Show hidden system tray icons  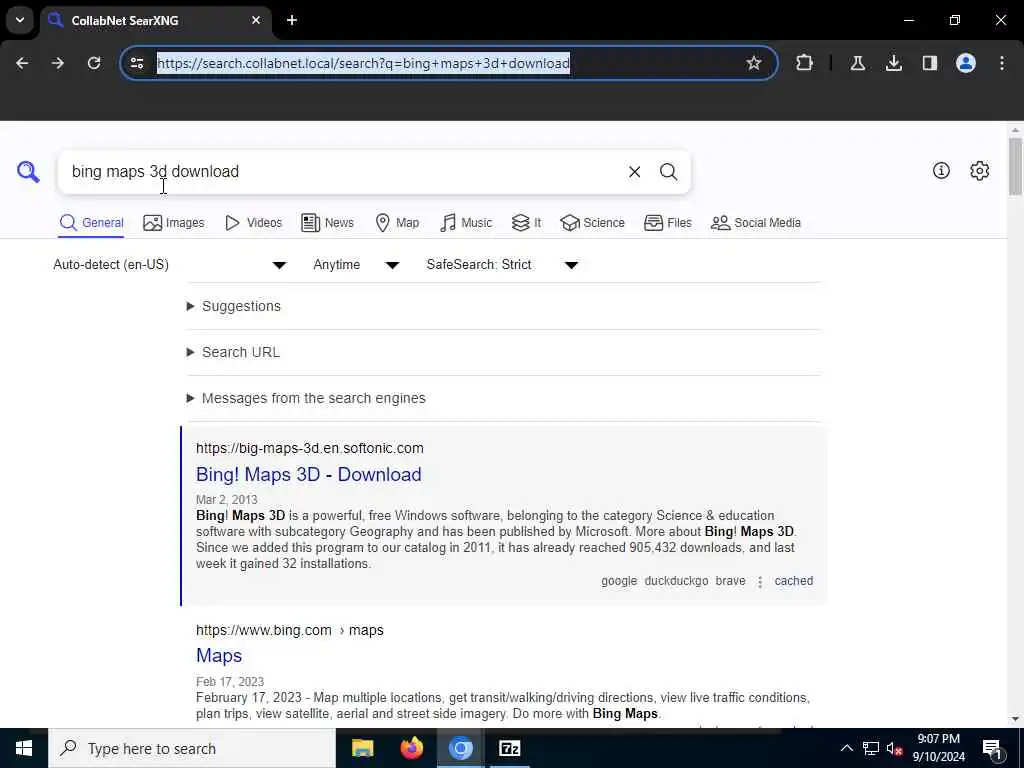click(846, 748)
